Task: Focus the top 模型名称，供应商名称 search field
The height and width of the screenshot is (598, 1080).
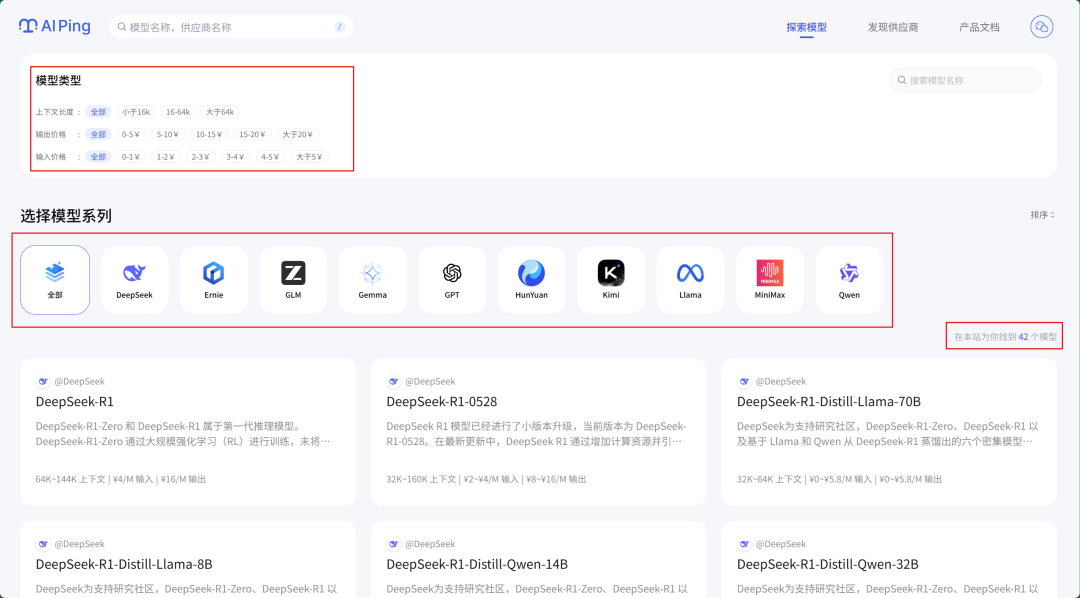Action: click(231, 27)
